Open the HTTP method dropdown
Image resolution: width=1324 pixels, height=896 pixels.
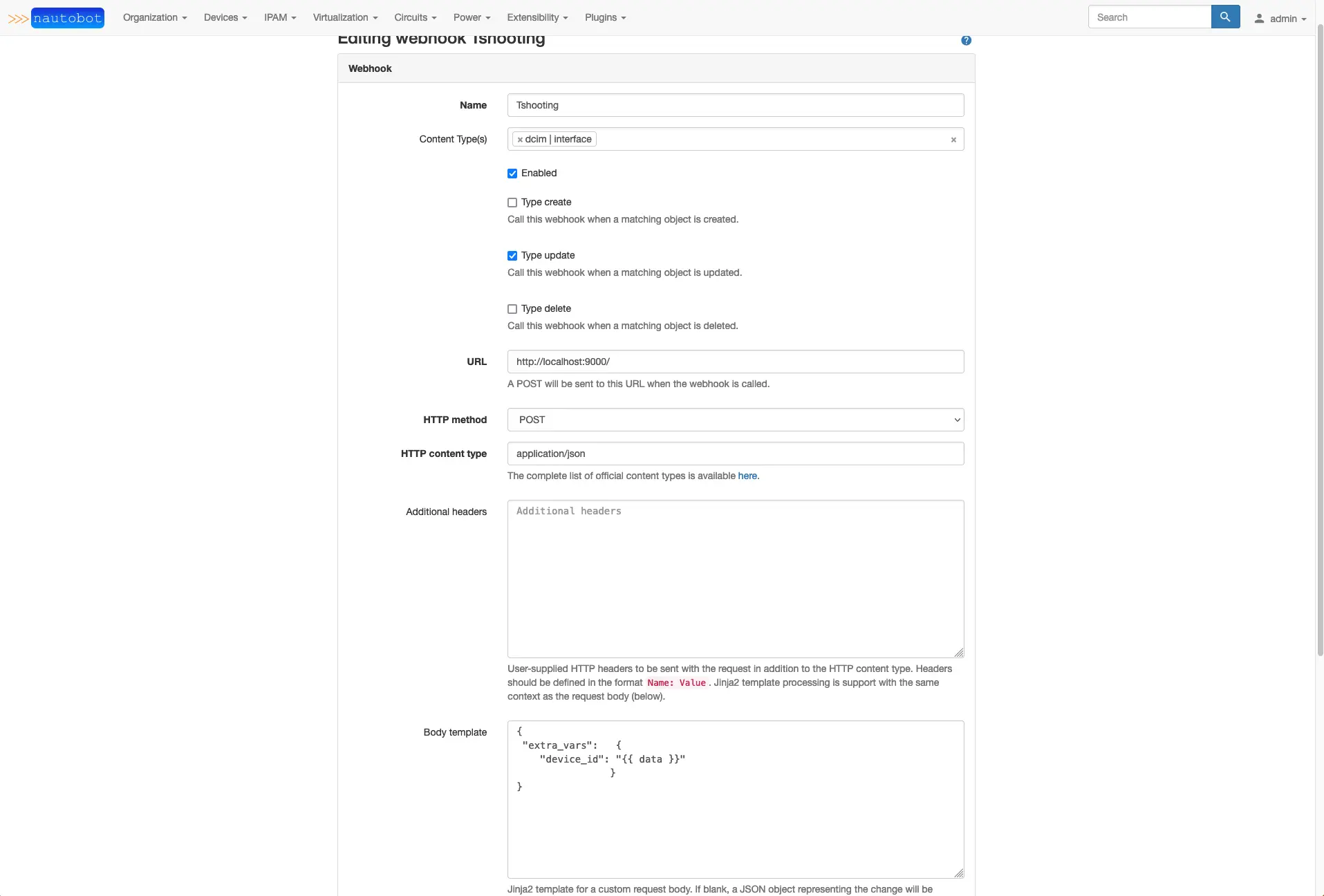[x=735, y=420]
